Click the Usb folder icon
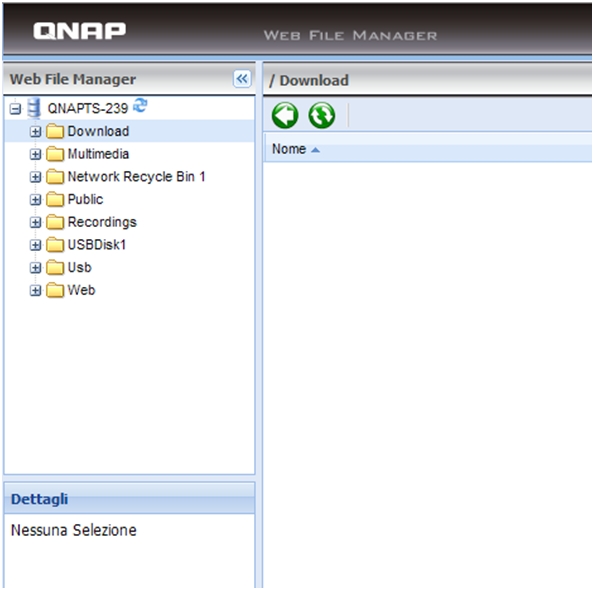The height and width of the screenshot is (590, 594). pyautogui.click(x=55, y=268)
